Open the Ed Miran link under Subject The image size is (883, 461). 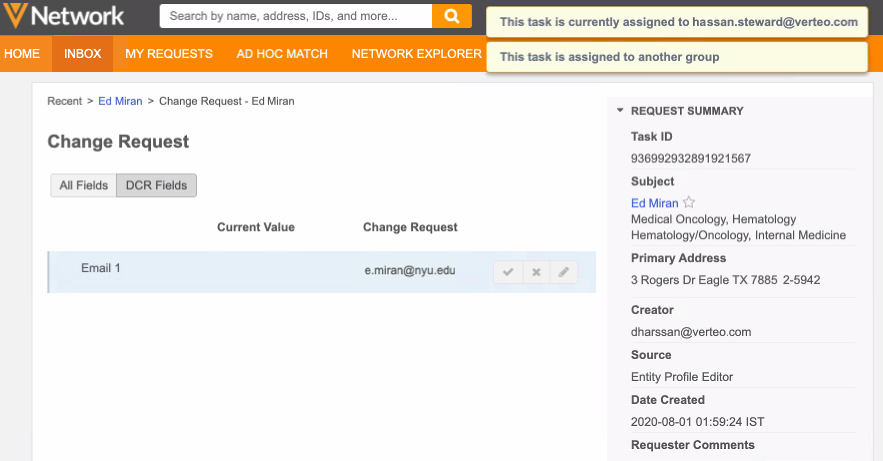coord(654,203)
